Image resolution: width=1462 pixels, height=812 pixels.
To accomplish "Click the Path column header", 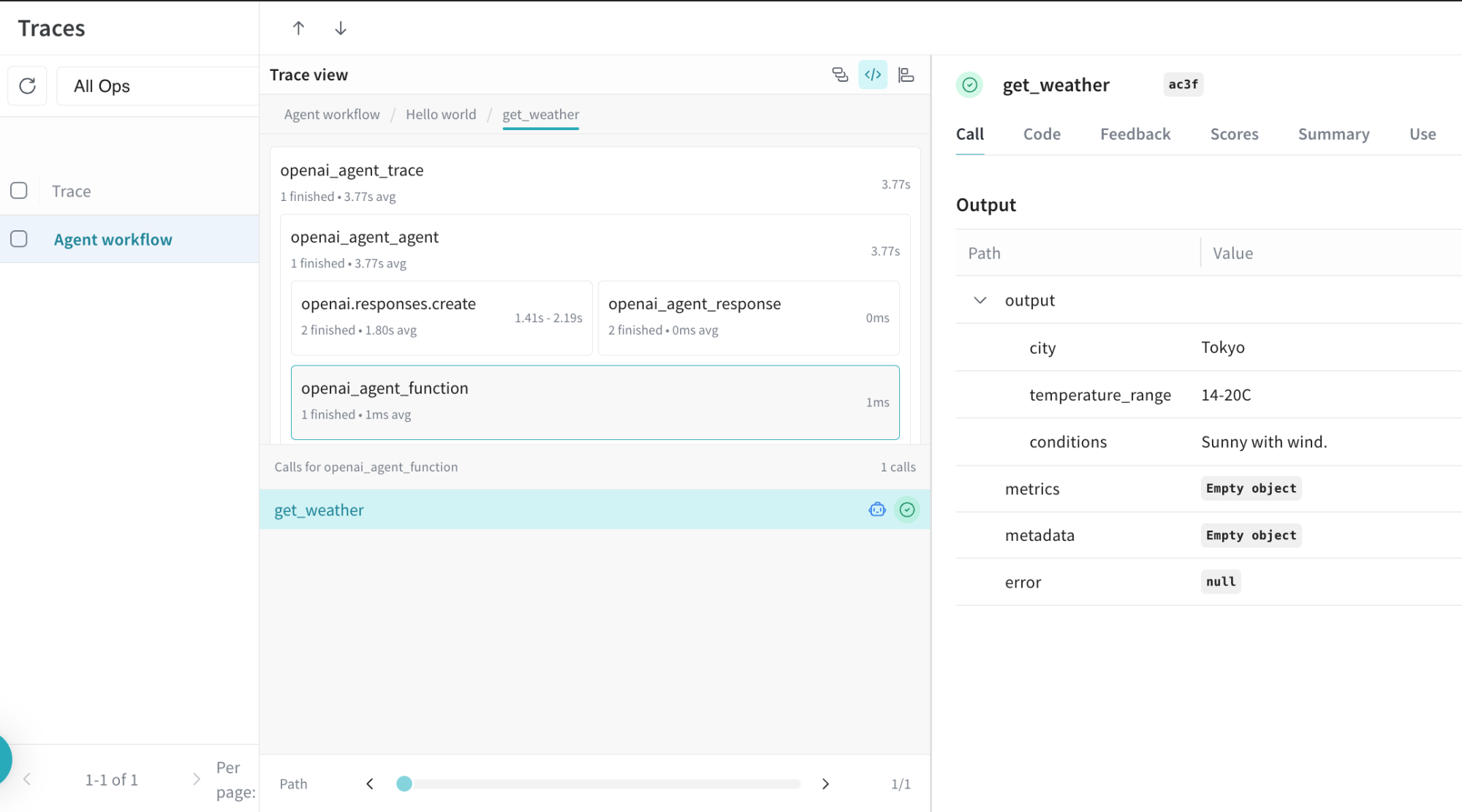I will coord(984,253).
